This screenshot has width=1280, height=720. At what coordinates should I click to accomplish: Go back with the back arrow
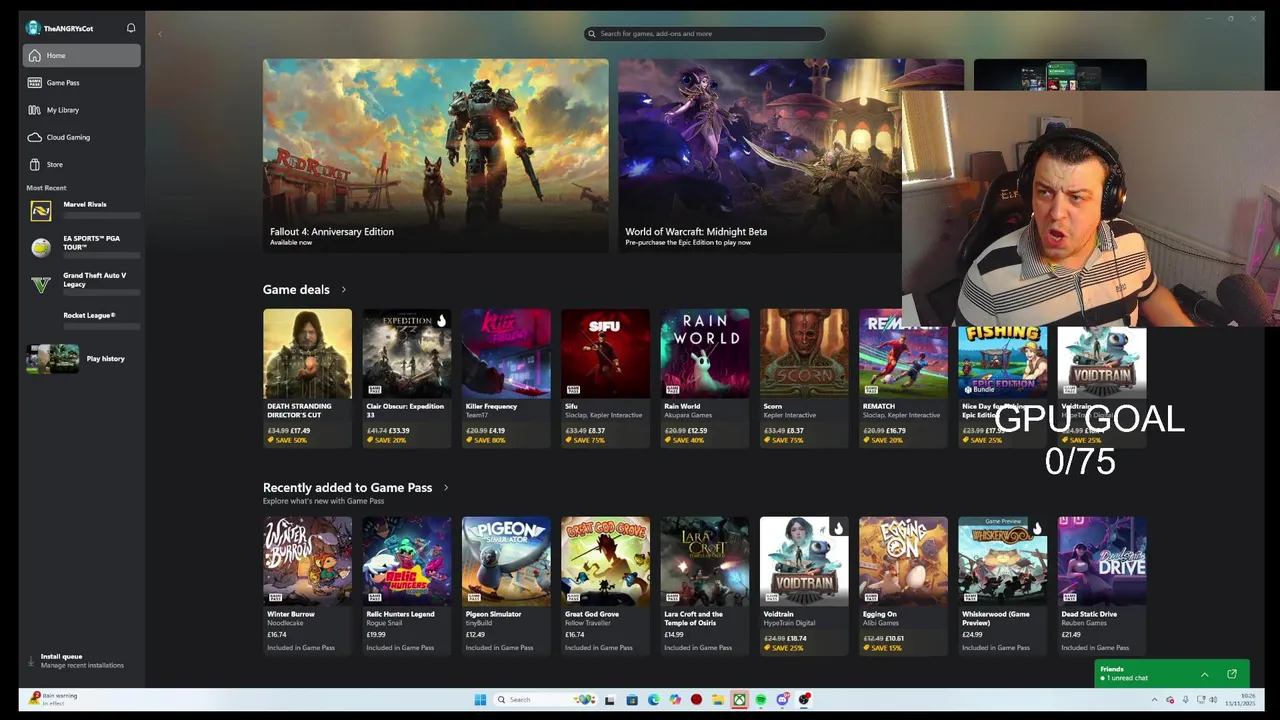[x=160, y=34]
